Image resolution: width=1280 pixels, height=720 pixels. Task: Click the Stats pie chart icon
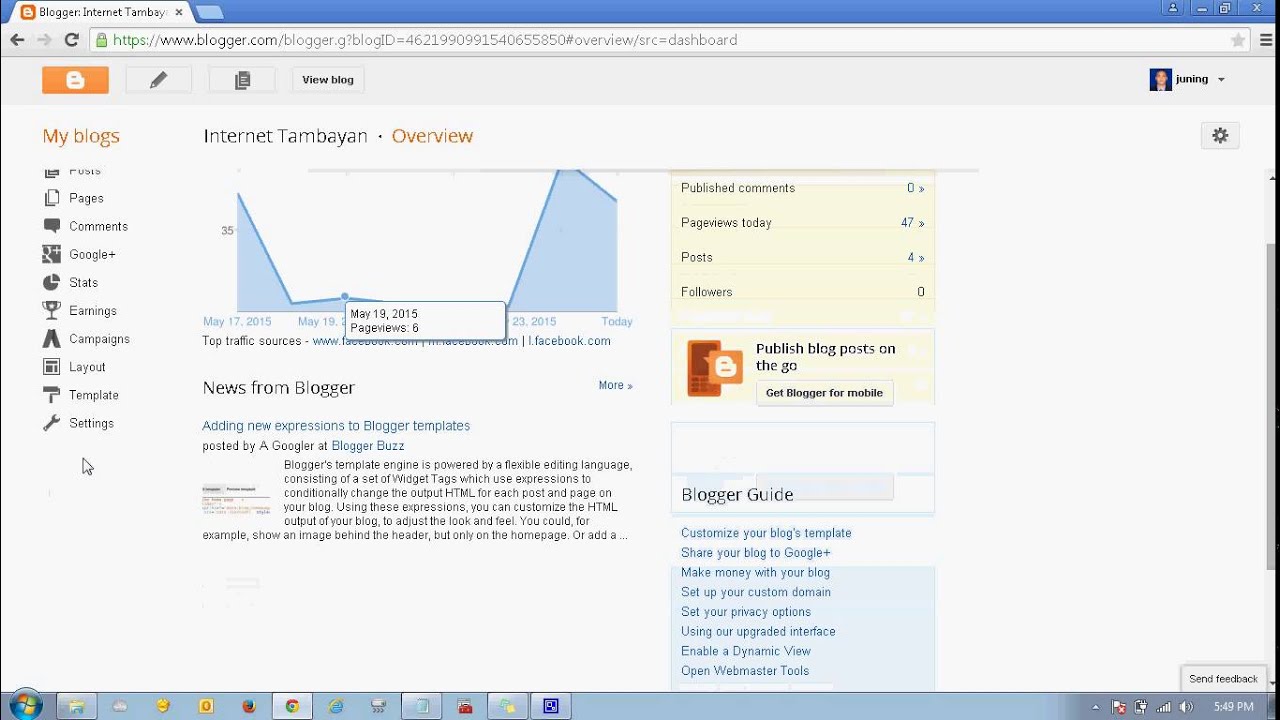52,282
